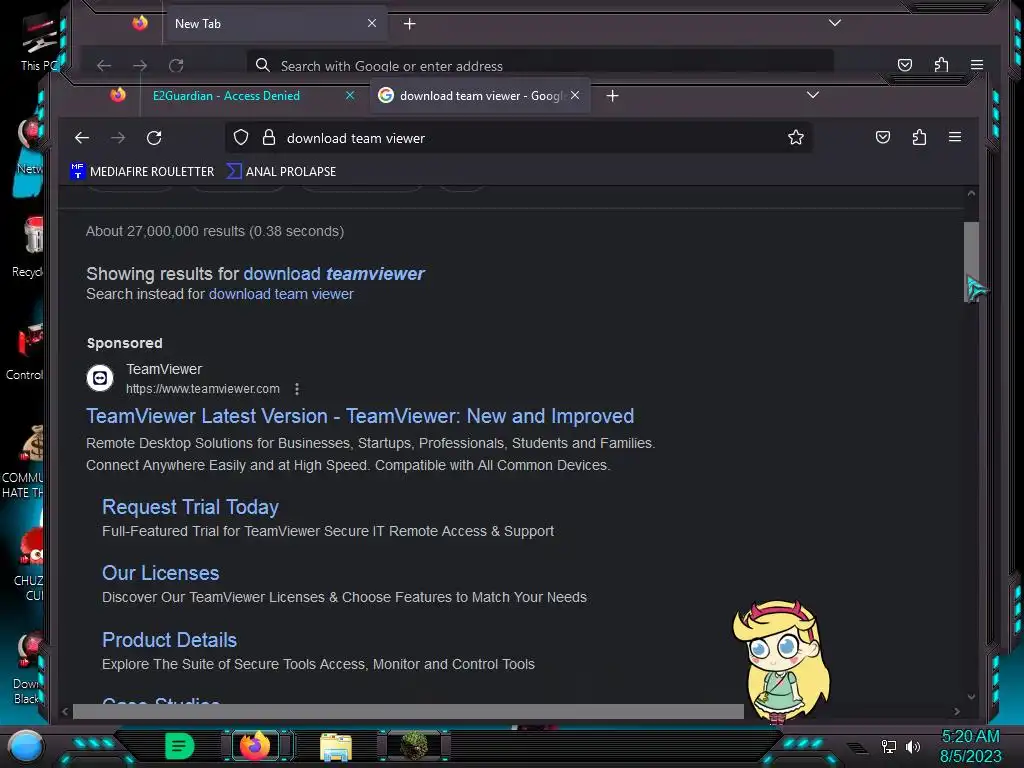This screenshot has width=1024, height=768.
Task: Switch to E2Guardian - Access Denied tab
Action: (226, 96)
